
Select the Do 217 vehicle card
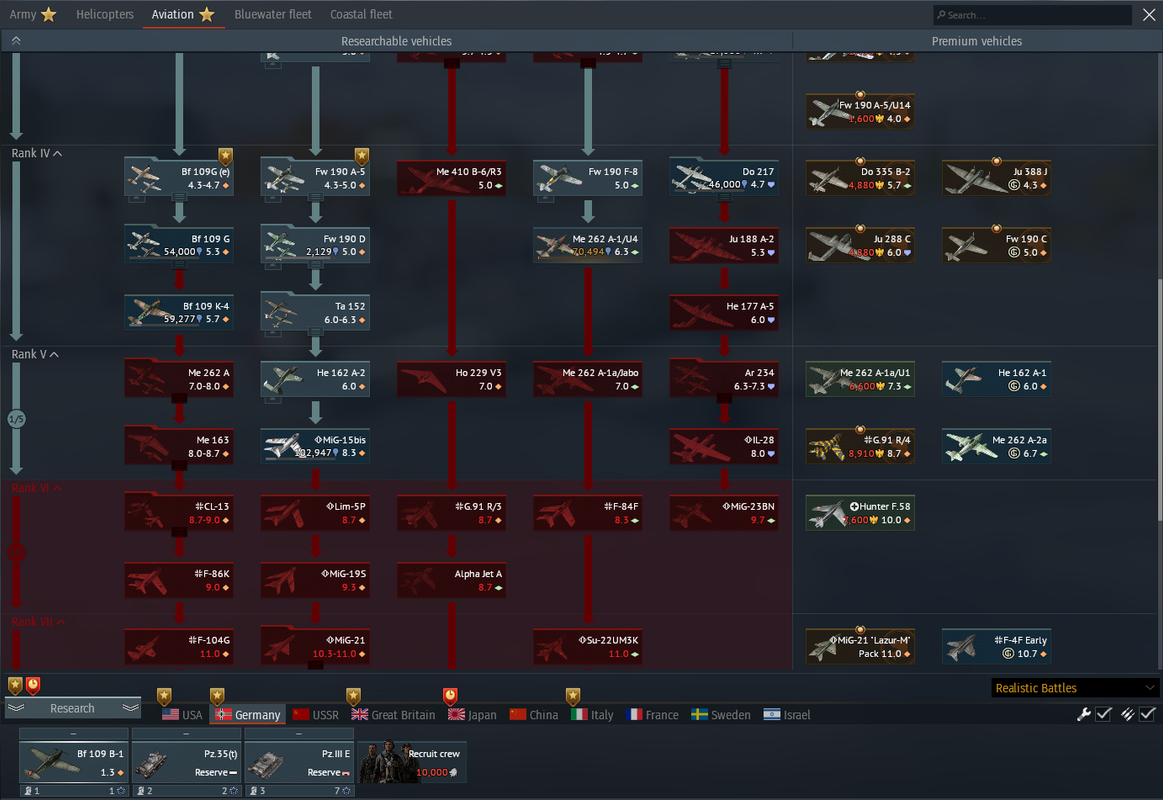tap(724, 178)
